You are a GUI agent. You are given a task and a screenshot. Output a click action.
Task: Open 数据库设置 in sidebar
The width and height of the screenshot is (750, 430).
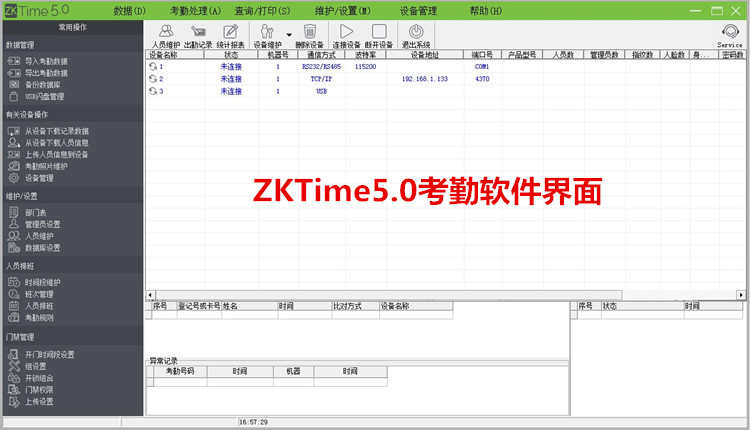[x=34, y=248]
